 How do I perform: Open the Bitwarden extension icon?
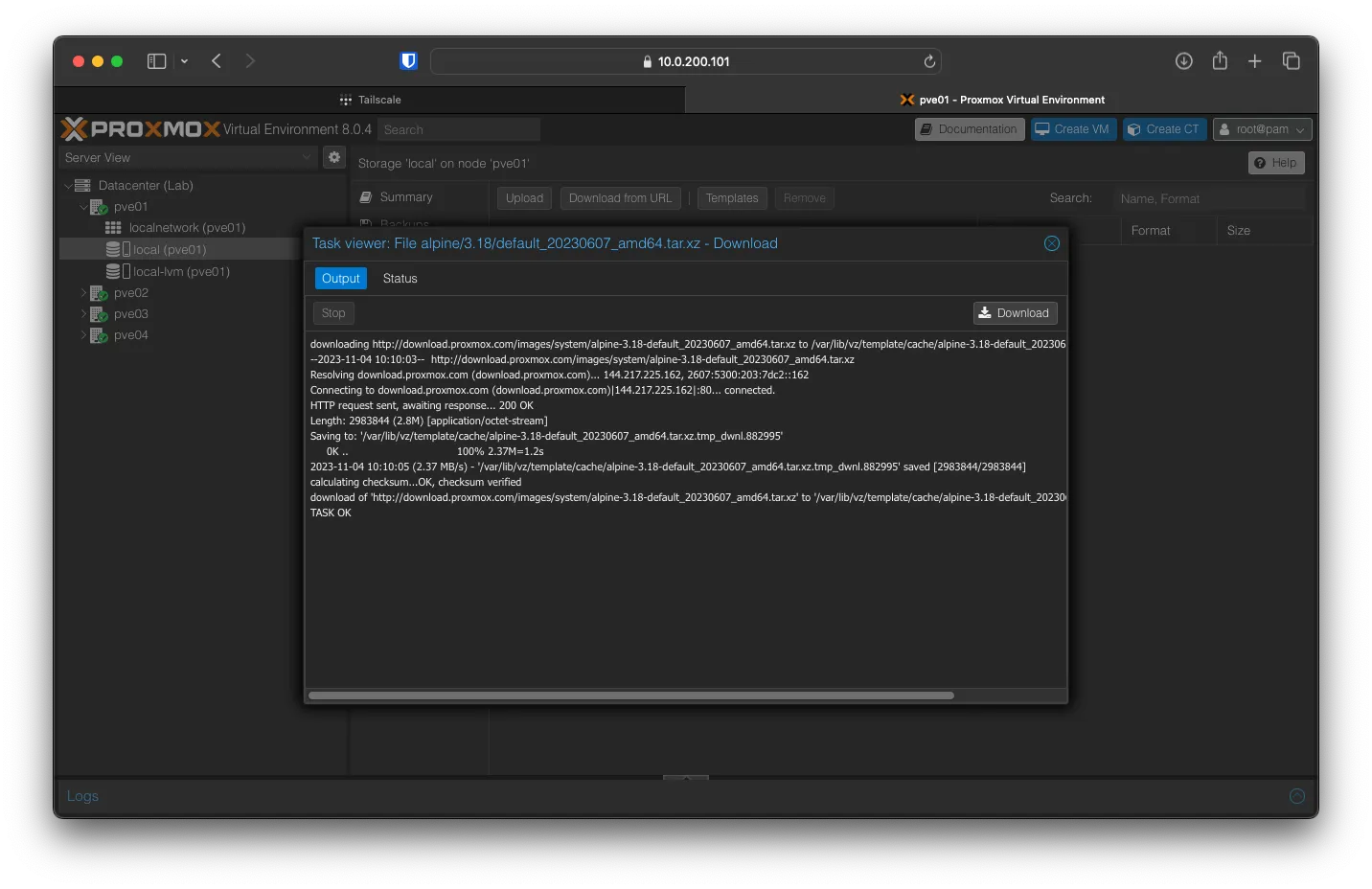pos(408,61)
